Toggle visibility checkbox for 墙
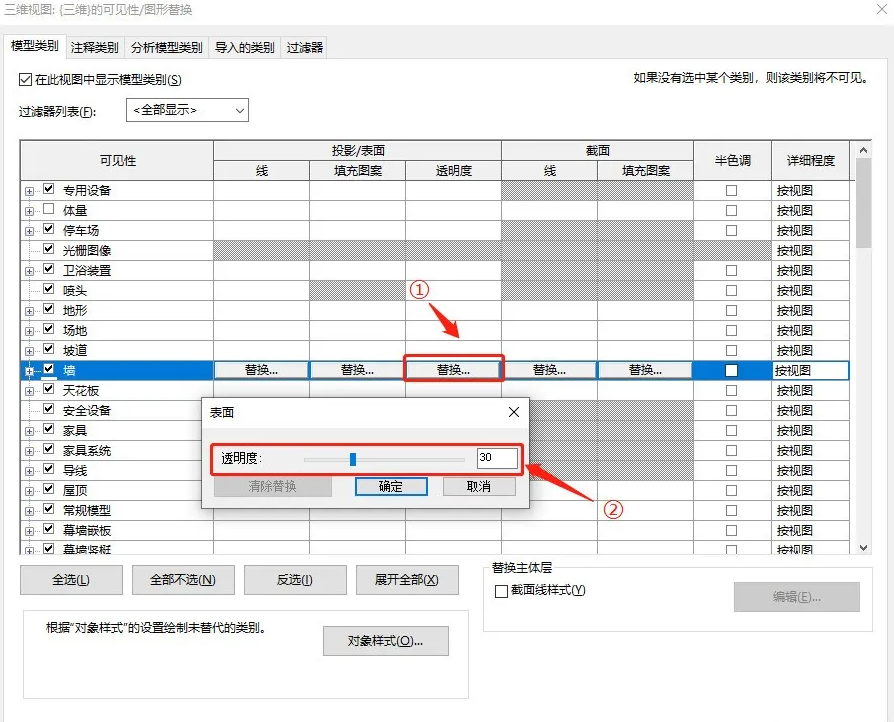The width and height of the screenshot is (894, 722). click(x=48, y=369)
